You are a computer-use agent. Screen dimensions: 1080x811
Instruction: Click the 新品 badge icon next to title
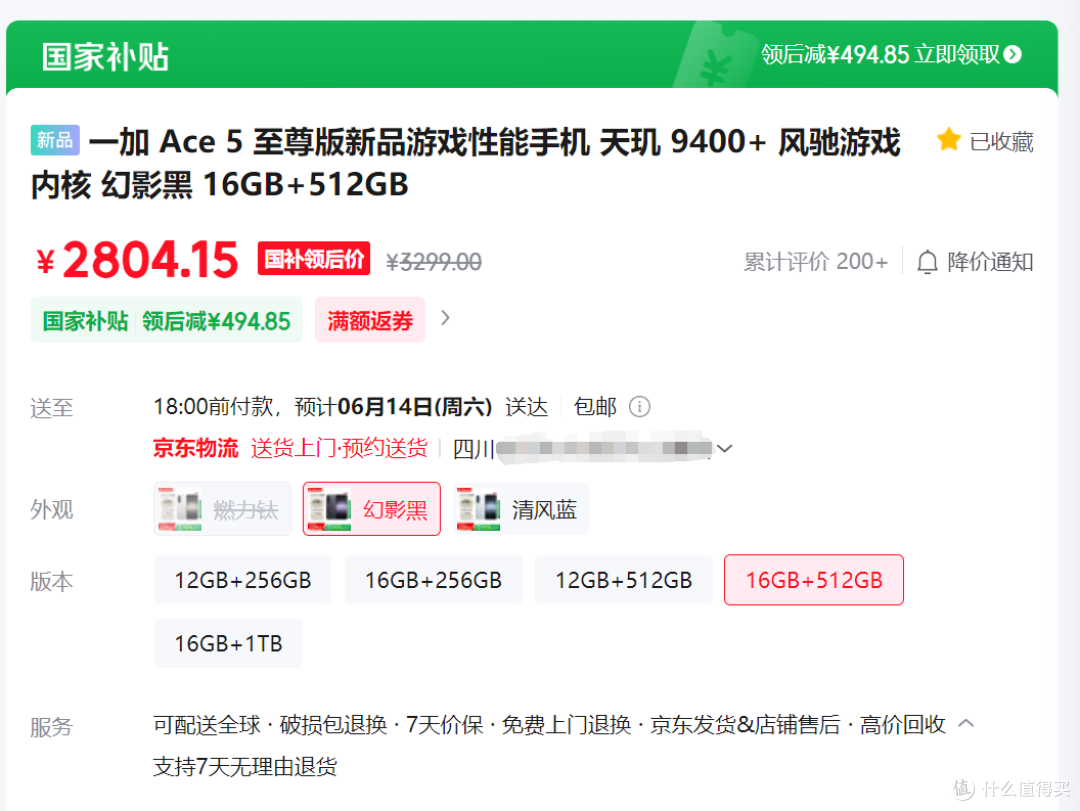(x=55, y=140)
